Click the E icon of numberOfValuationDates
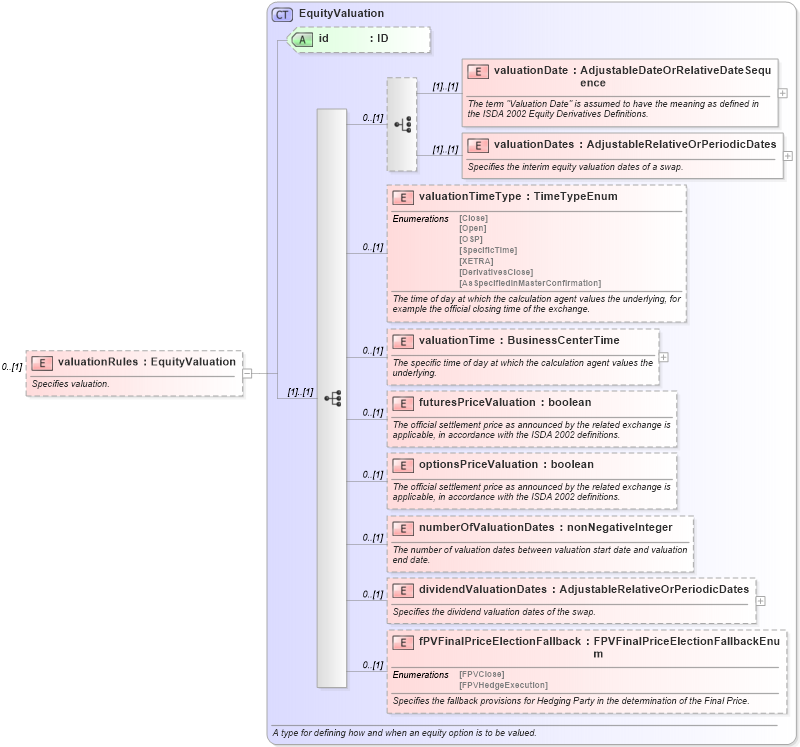800x747 pixels. click(x=401, y=527)
